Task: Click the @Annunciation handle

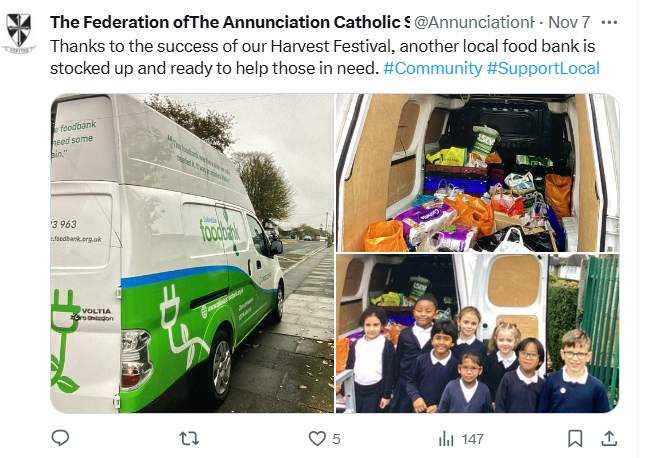Action: 475,22
